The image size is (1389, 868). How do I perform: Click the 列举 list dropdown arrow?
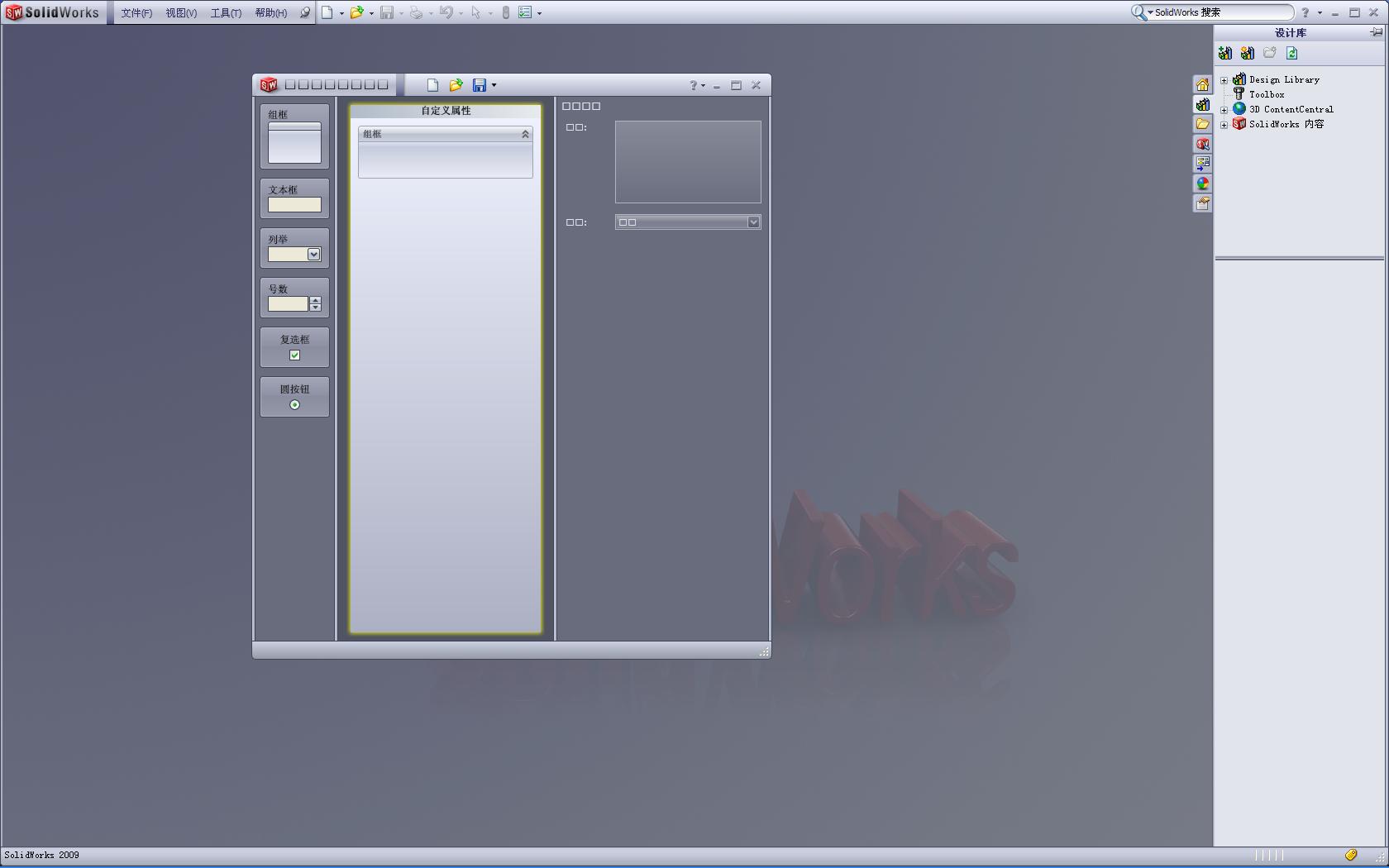(313, 255)
